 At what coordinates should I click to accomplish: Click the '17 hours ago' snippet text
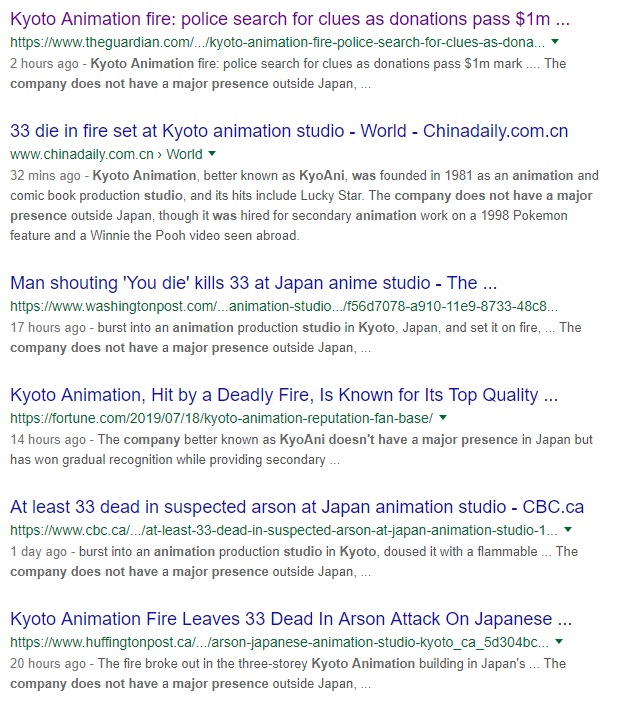[x=48, y=328]
